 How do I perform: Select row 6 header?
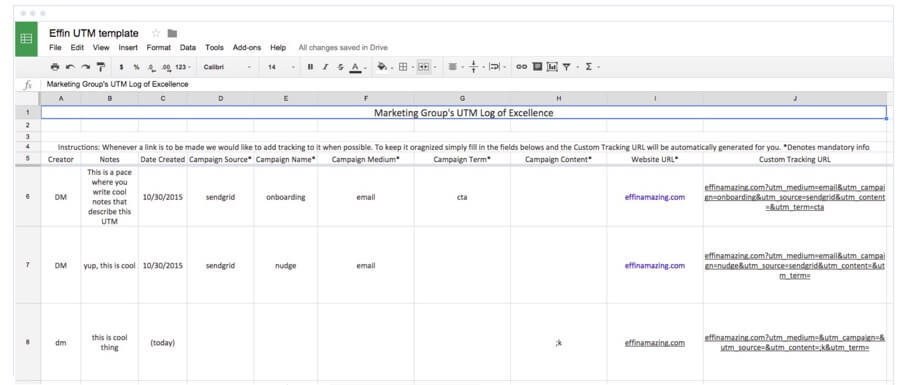(x=28, y=197)
